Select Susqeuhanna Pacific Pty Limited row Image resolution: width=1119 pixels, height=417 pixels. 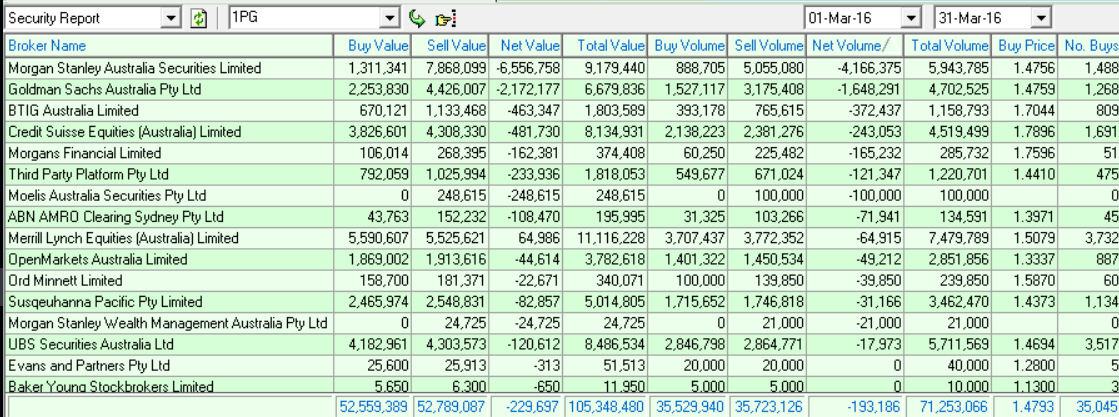[x=562, y=301]
